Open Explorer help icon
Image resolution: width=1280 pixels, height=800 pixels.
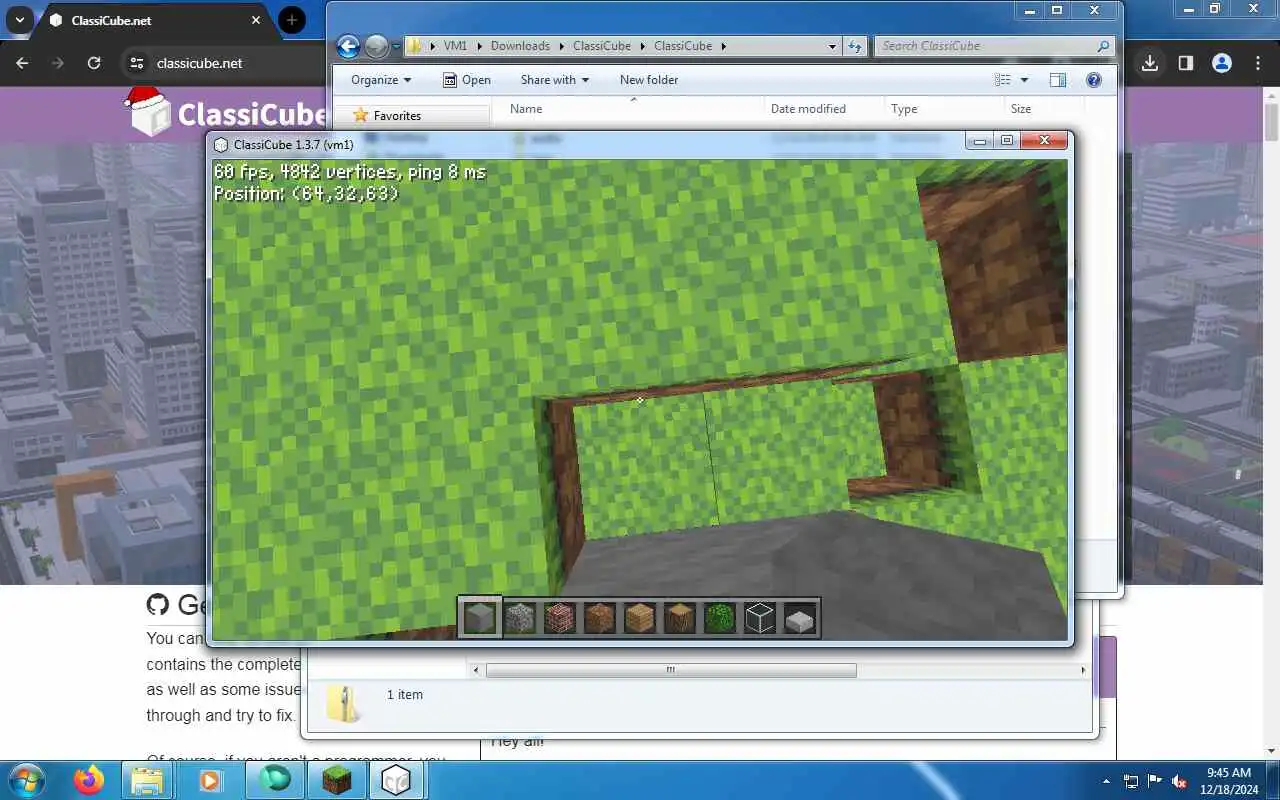(1093, 80)
